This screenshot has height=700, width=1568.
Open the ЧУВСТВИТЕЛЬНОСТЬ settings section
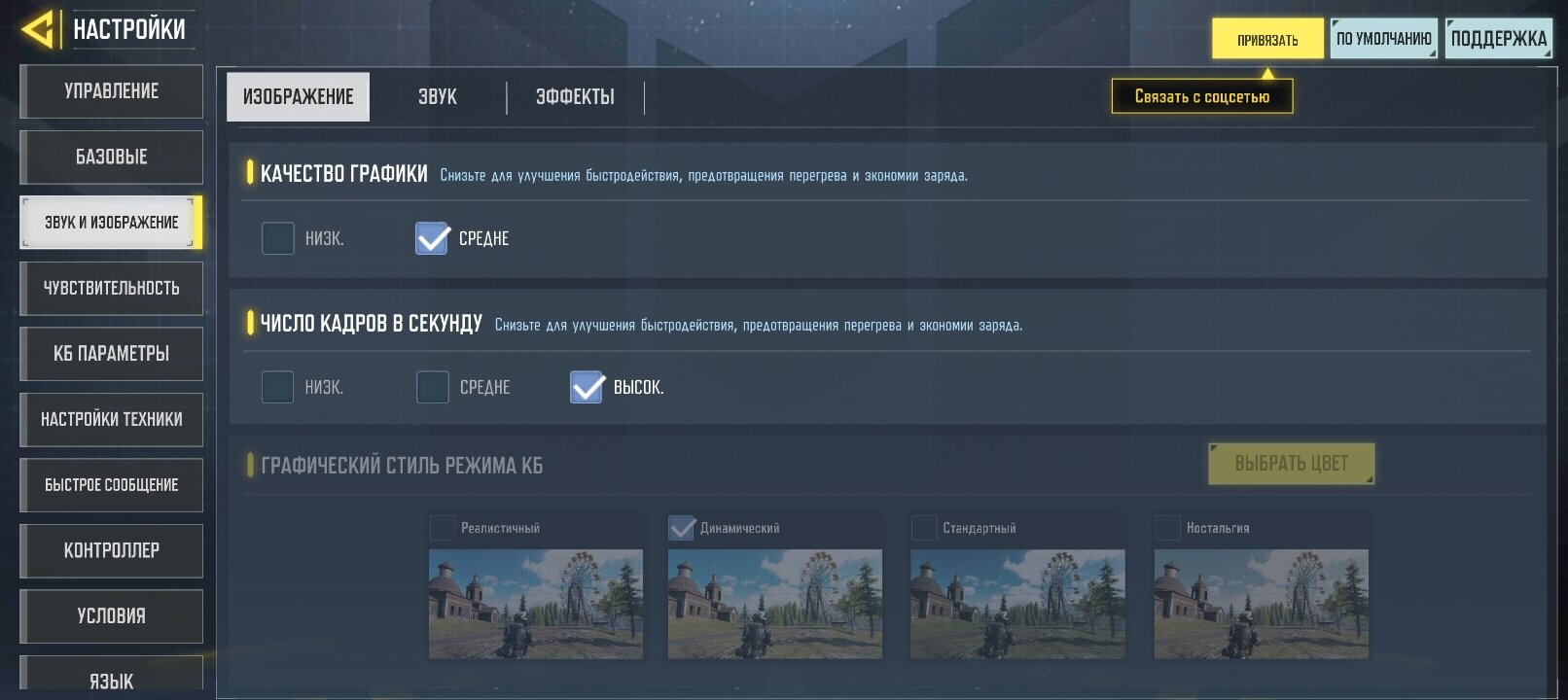pyautogui.click(x=112, y=288)
